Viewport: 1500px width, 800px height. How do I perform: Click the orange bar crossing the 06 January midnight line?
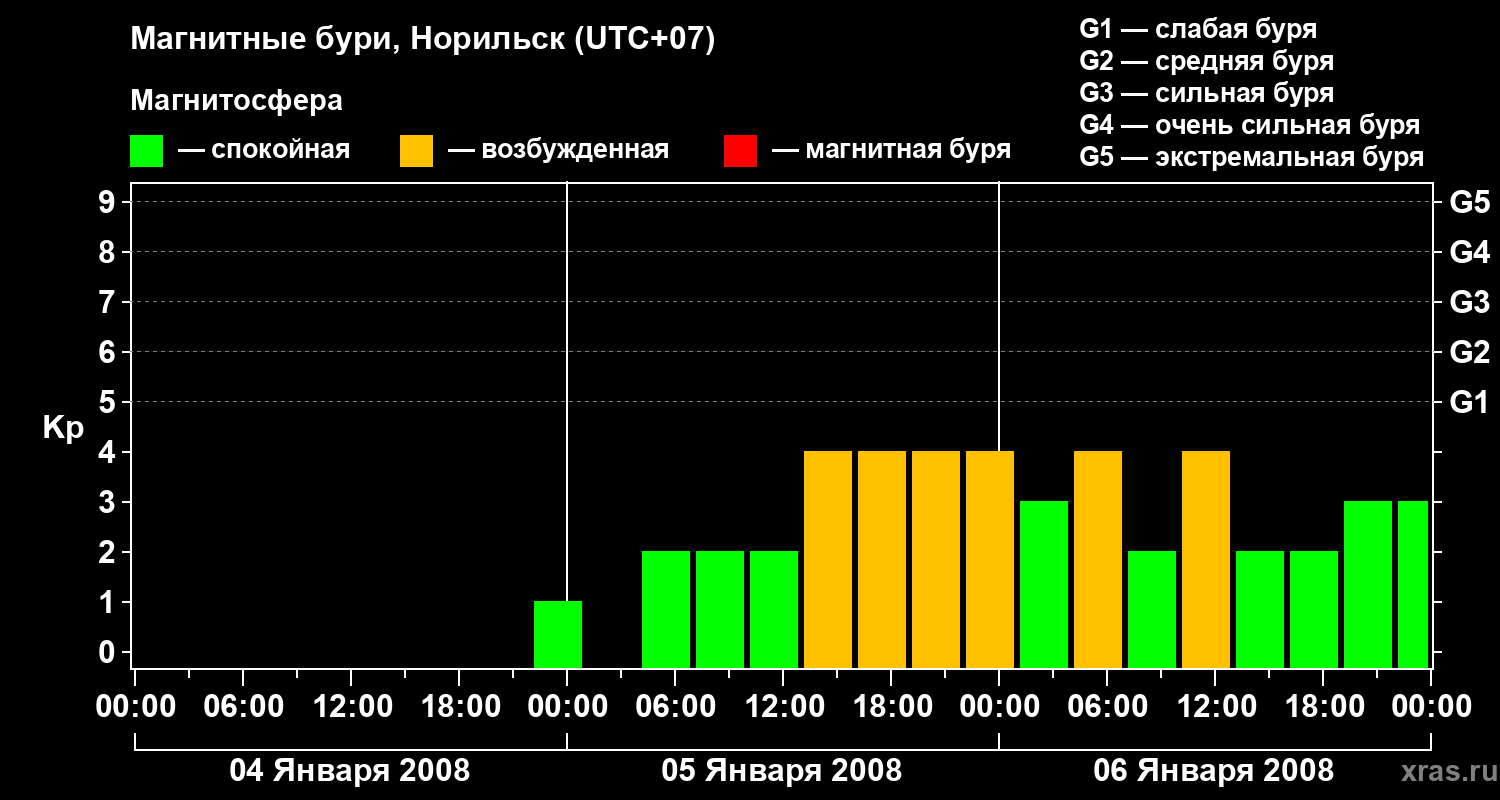click(990, 559)
